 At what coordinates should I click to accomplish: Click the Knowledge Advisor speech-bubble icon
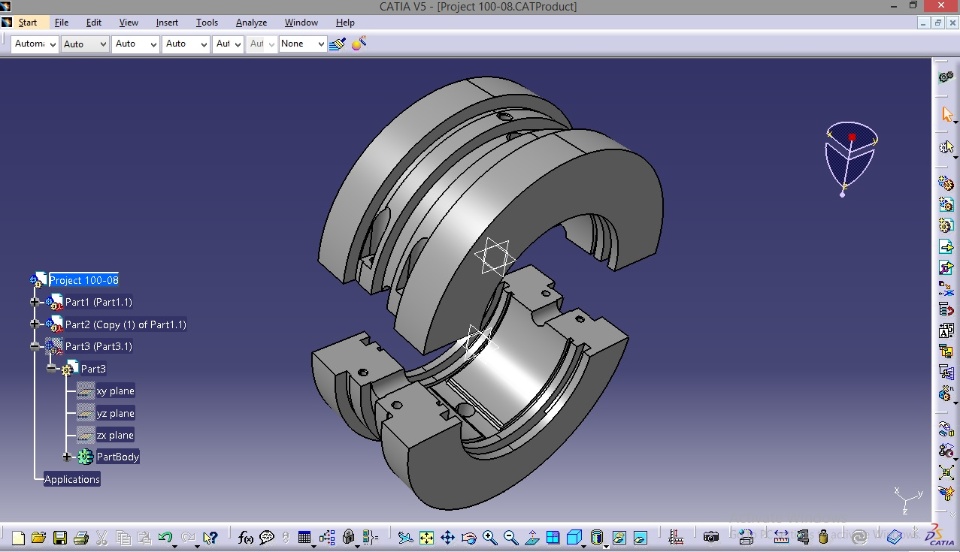coord(266,538)
